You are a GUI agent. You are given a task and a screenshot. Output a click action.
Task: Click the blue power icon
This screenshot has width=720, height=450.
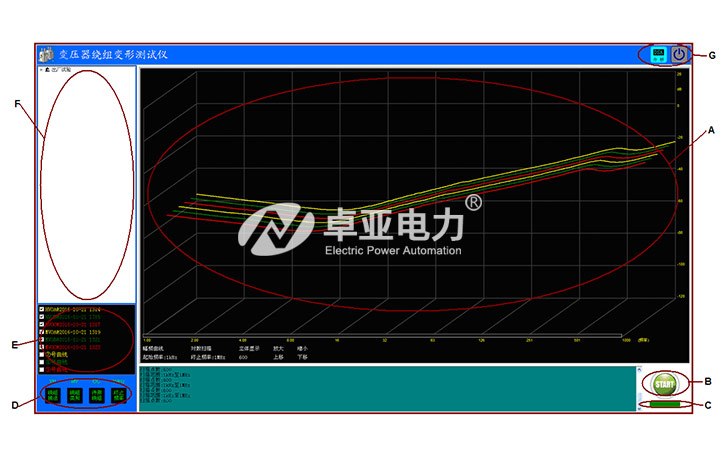pyautogui.click(x=679, y=55)
